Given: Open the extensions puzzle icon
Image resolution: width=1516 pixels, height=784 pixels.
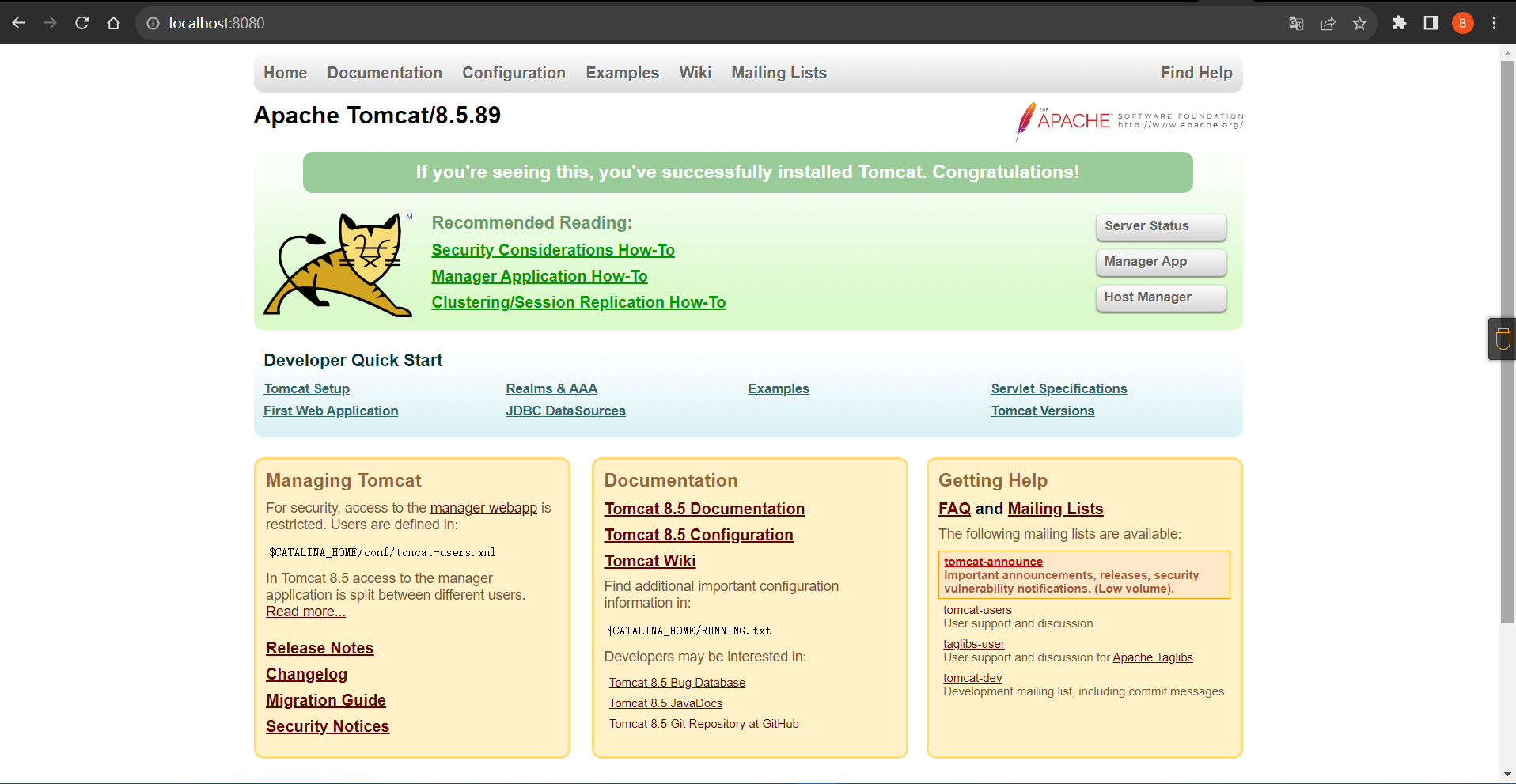Looking at the screenshot, I should point(1399,23).
